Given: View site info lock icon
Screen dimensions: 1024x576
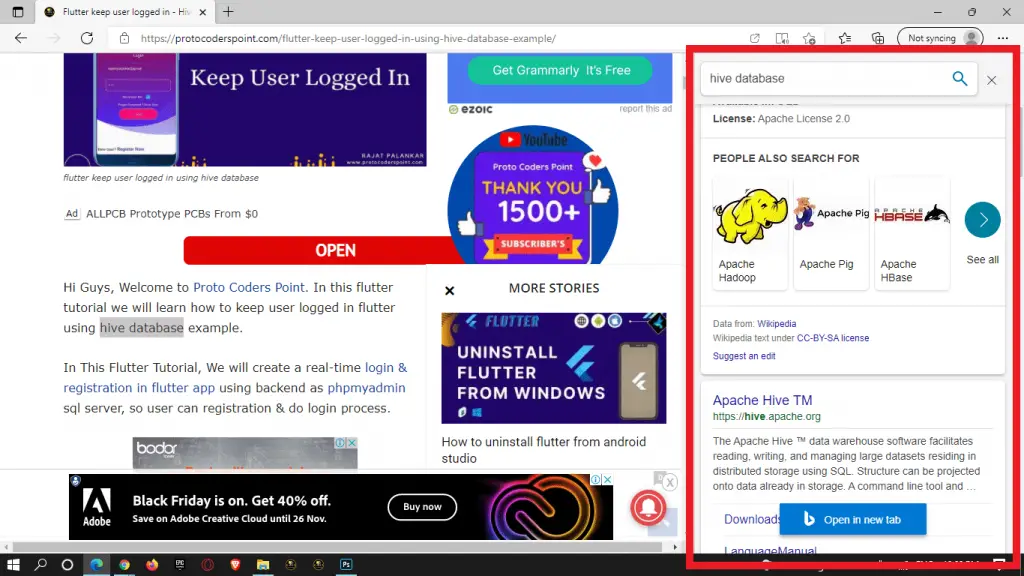Looking at the screenshot, I should point(124,38).
